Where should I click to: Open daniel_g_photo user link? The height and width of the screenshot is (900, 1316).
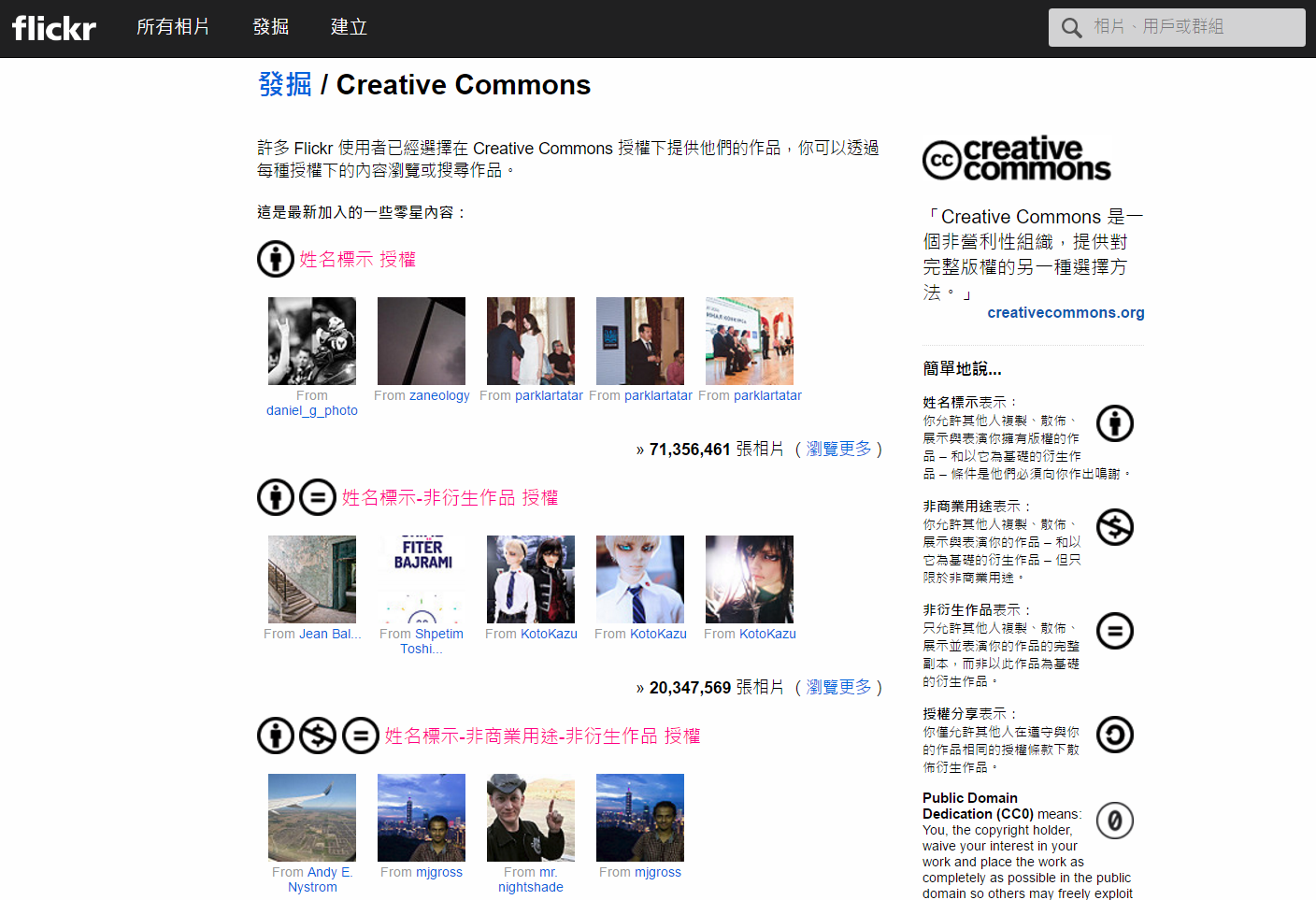coord(312,410)
